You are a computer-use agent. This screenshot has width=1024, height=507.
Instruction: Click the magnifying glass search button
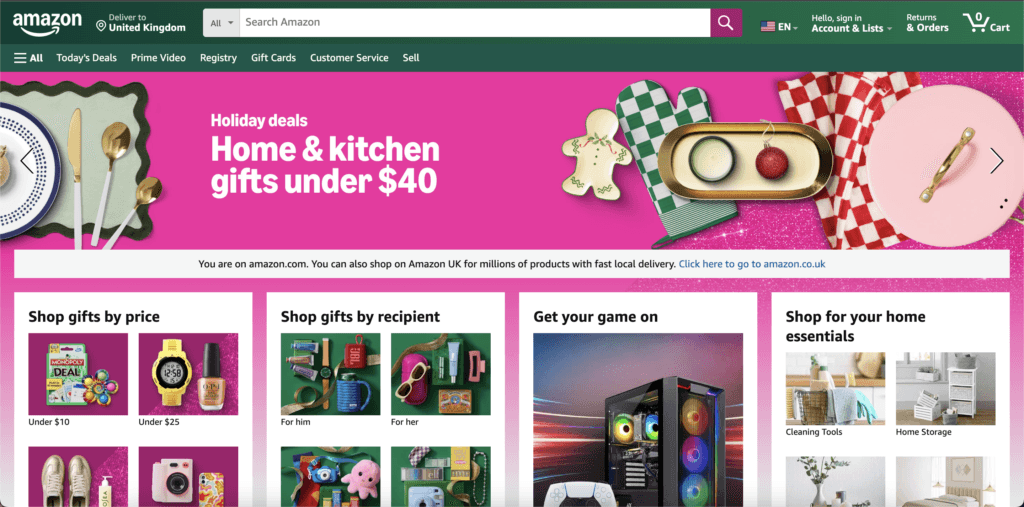coord(726,23)
